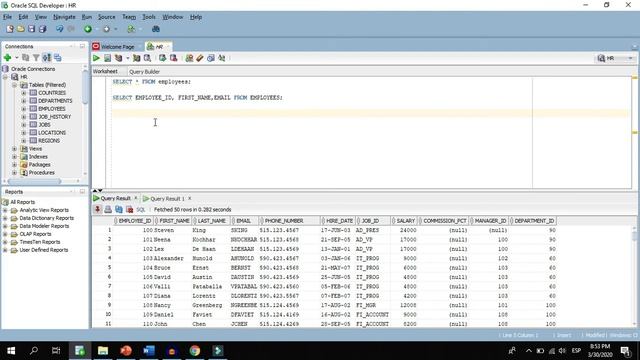The height and width of the screenshot is (360, 640).
Task: Click the red Delete row icon in Query Result
Action: click(x=130, y=209)
